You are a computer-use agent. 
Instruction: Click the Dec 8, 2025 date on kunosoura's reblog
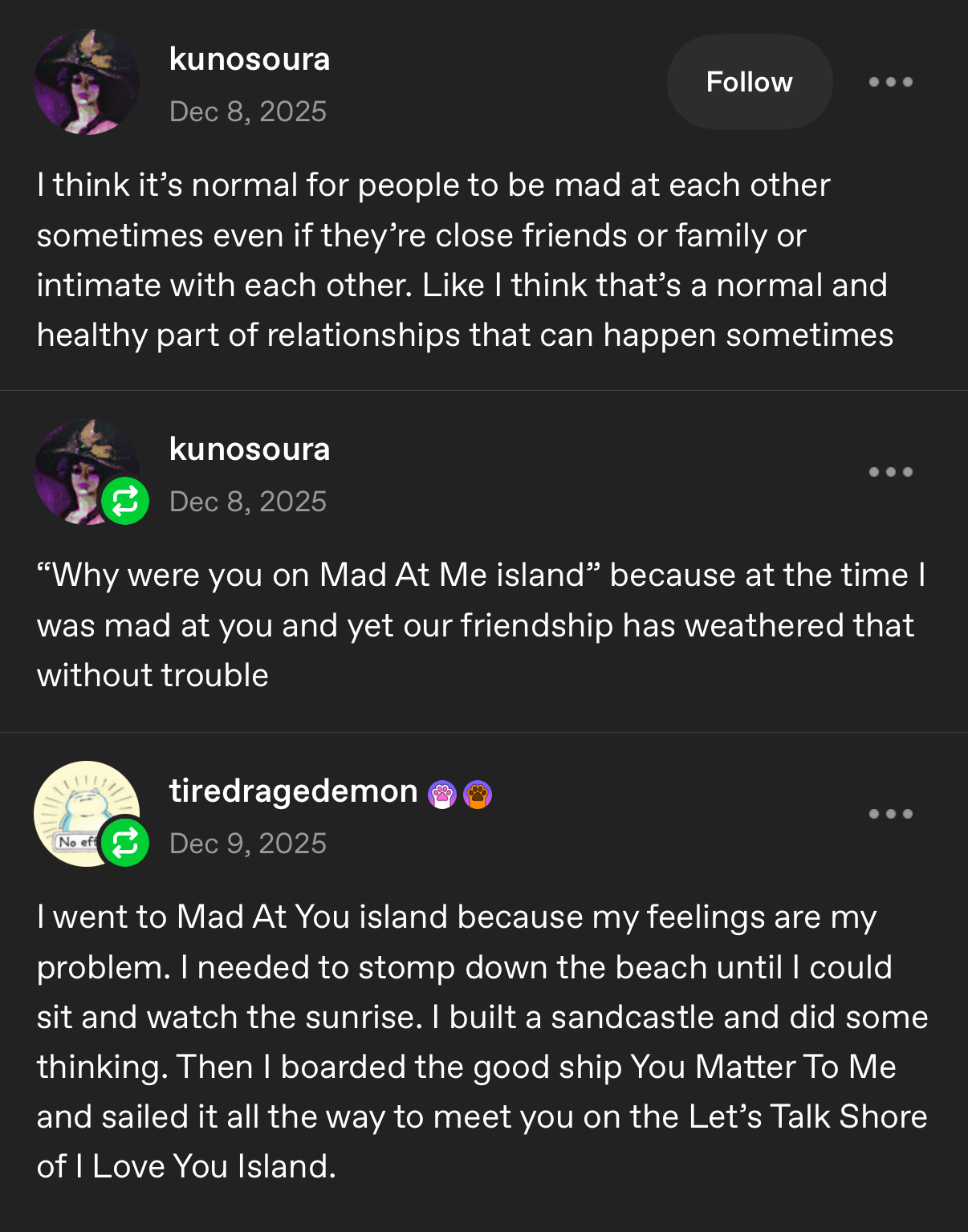248,502
